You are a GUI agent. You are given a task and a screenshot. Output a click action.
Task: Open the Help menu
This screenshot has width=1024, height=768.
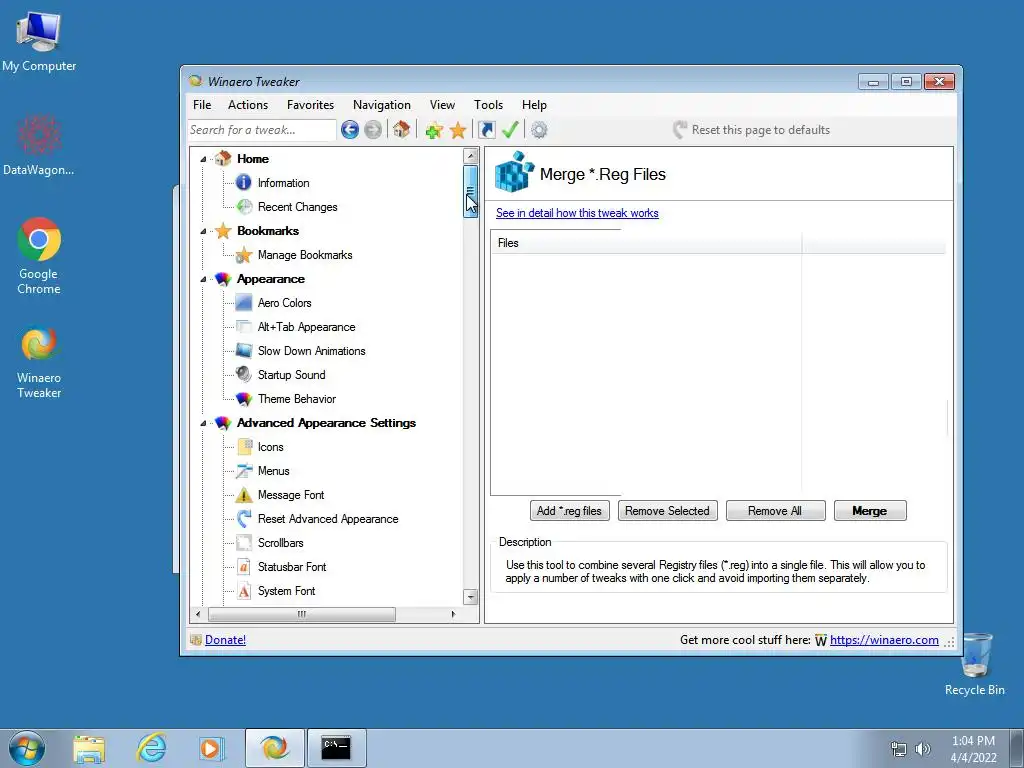point(534,104)
